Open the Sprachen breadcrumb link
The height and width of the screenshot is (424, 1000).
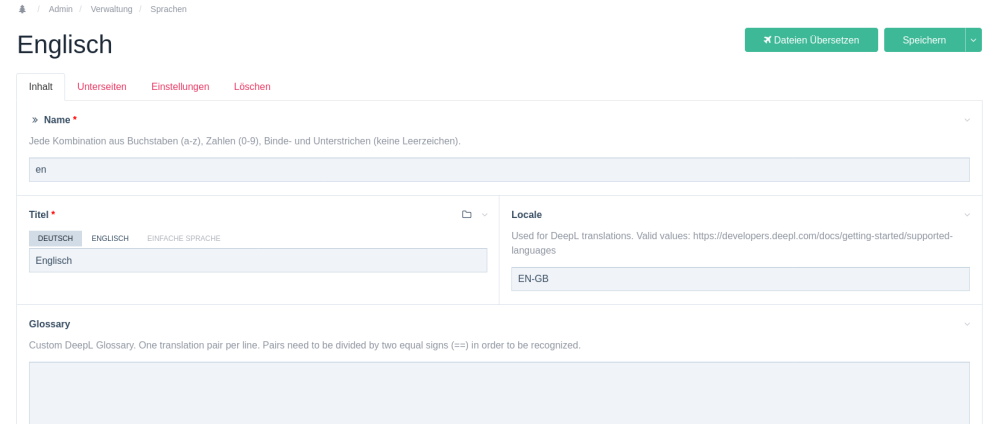(168, 9)
